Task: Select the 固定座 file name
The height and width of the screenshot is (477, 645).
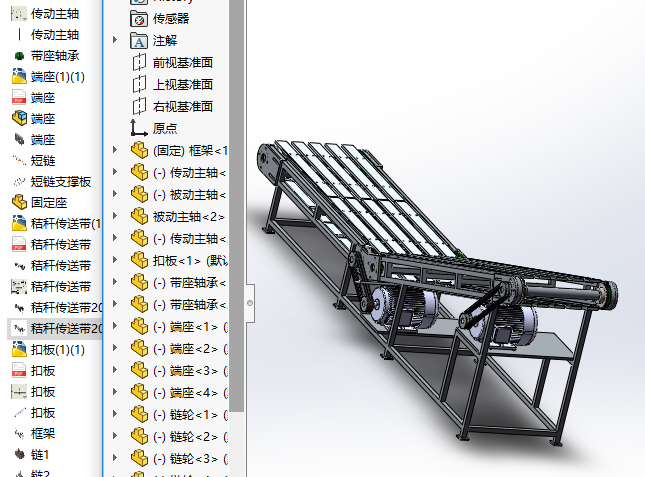Action: pos(49,202)
